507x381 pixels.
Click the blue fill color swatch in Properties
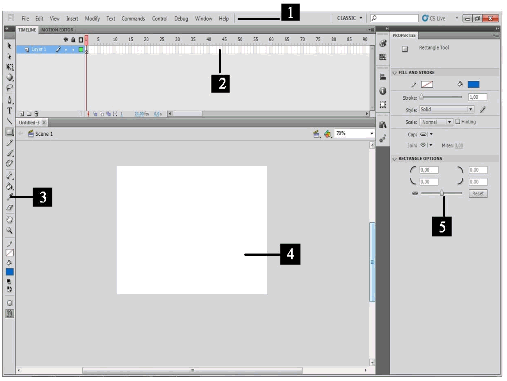click(473, 84)
